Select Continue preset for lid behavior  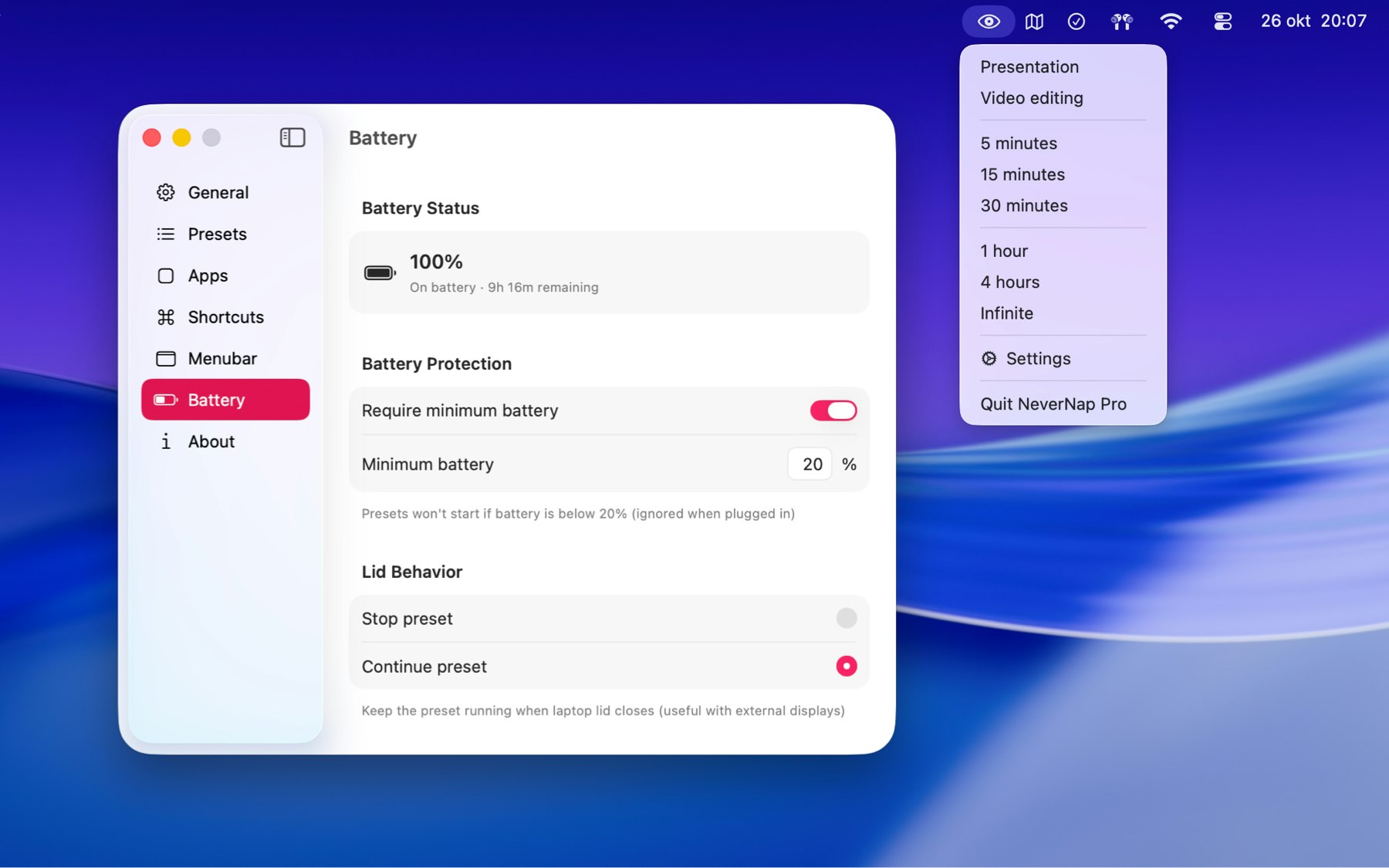point(846,665)
